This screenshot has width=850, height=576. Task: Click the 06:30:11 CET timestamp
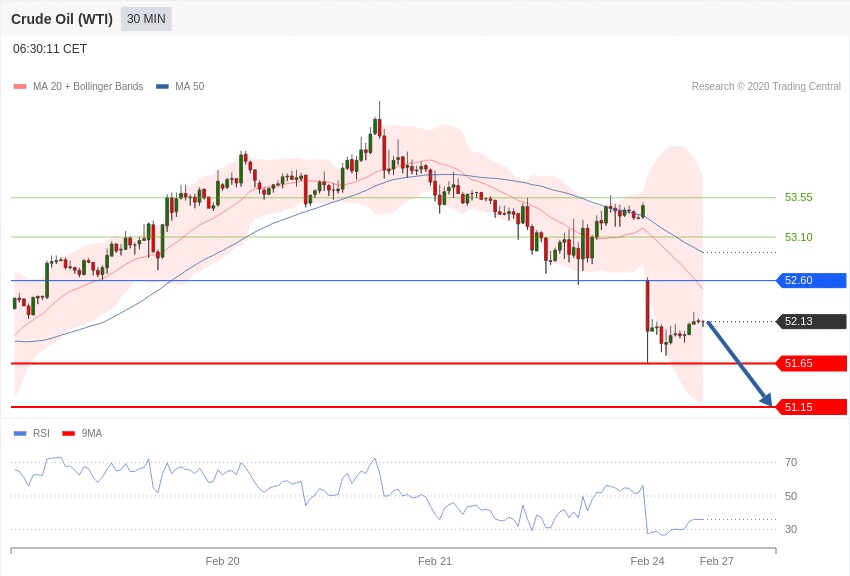pyautogui.click(x=50, y=49)
